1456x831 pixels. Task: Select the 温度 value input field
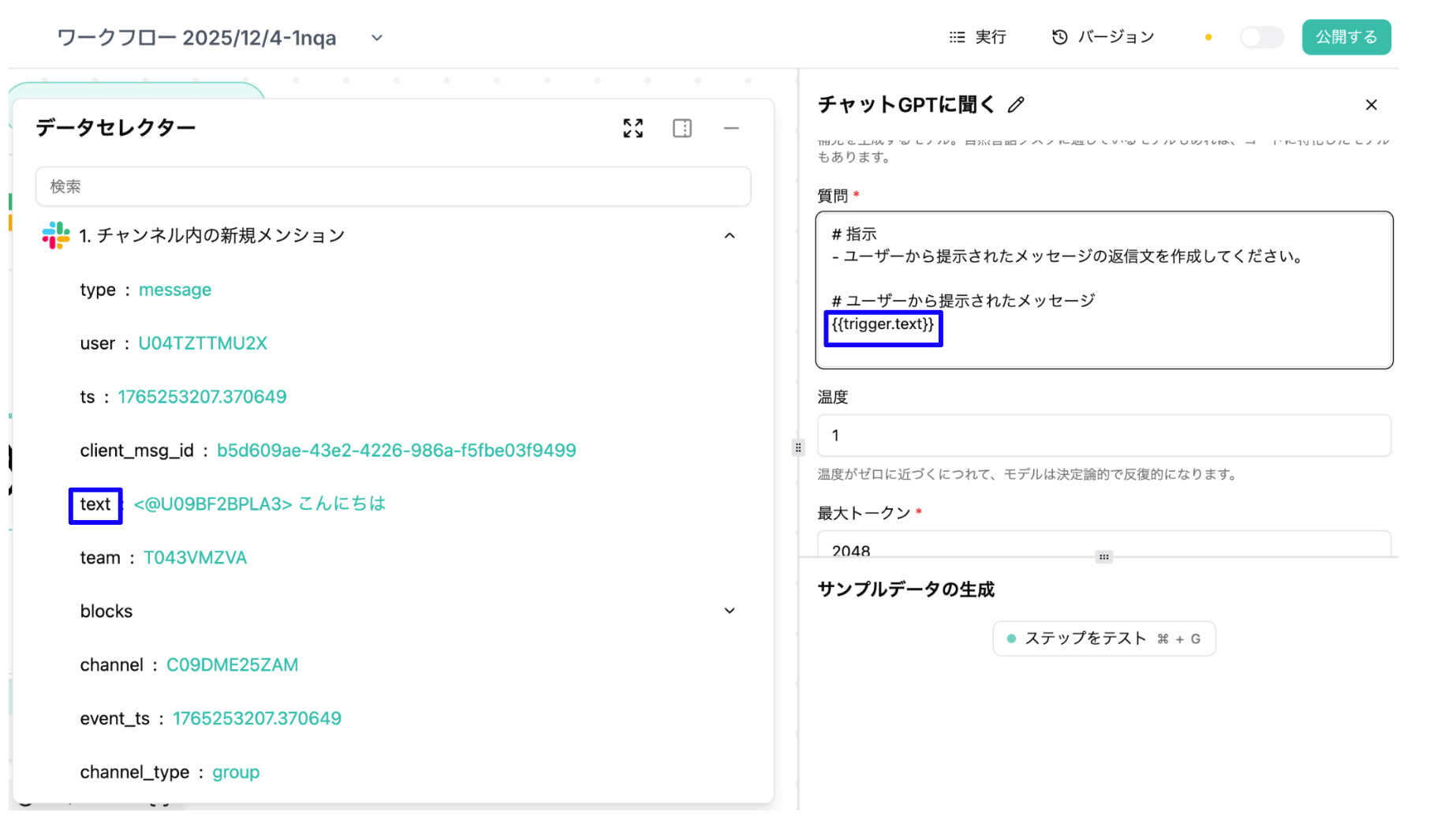coord(1103,435)
